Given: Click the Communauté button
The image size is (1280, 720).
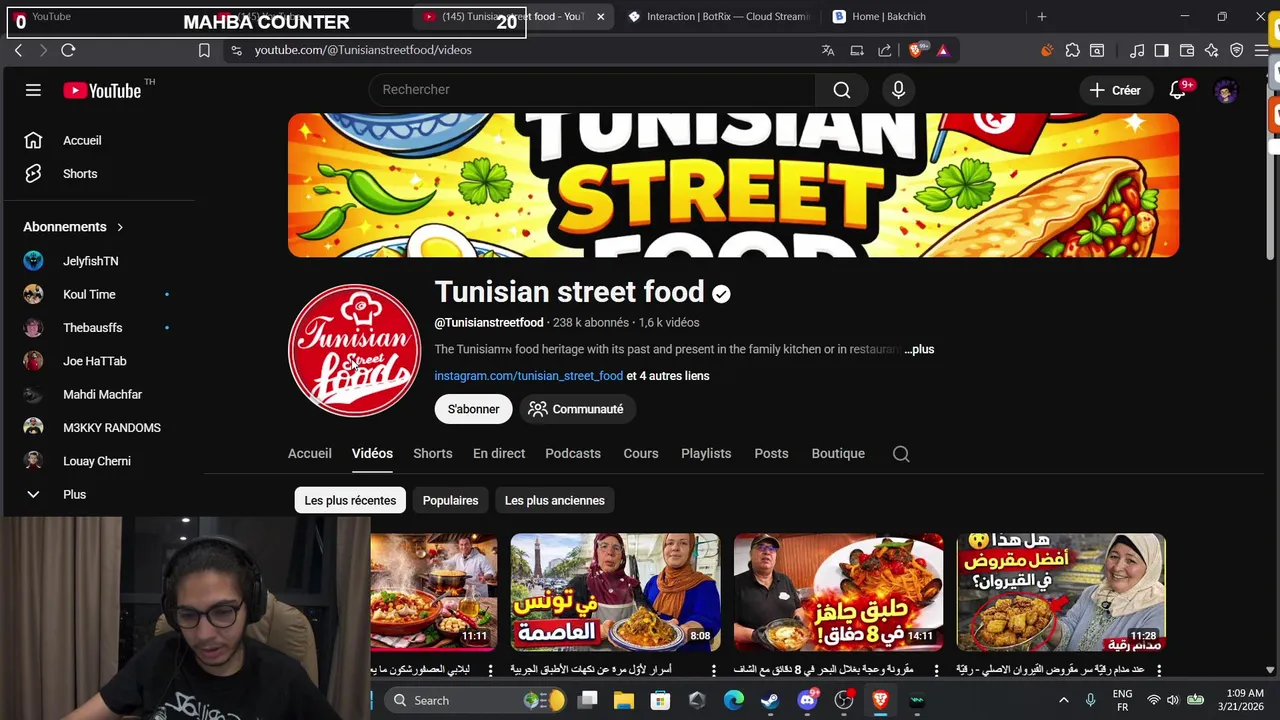Looking at the screenshot, I should click(x=576, y=409).
